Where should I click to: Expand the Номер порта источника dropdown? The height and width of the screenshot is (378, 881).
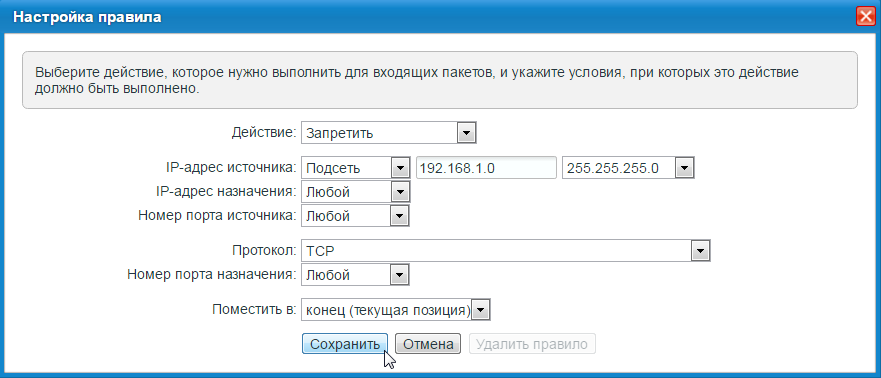click(x=355, y=216)
